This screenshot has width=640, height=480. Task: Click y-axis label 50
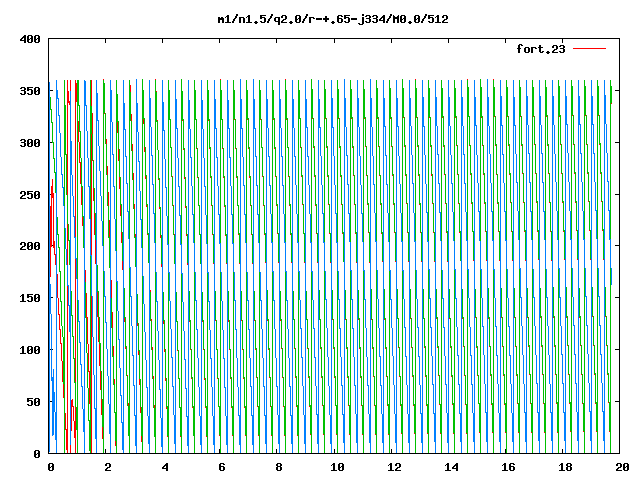[x=33, y=402]
